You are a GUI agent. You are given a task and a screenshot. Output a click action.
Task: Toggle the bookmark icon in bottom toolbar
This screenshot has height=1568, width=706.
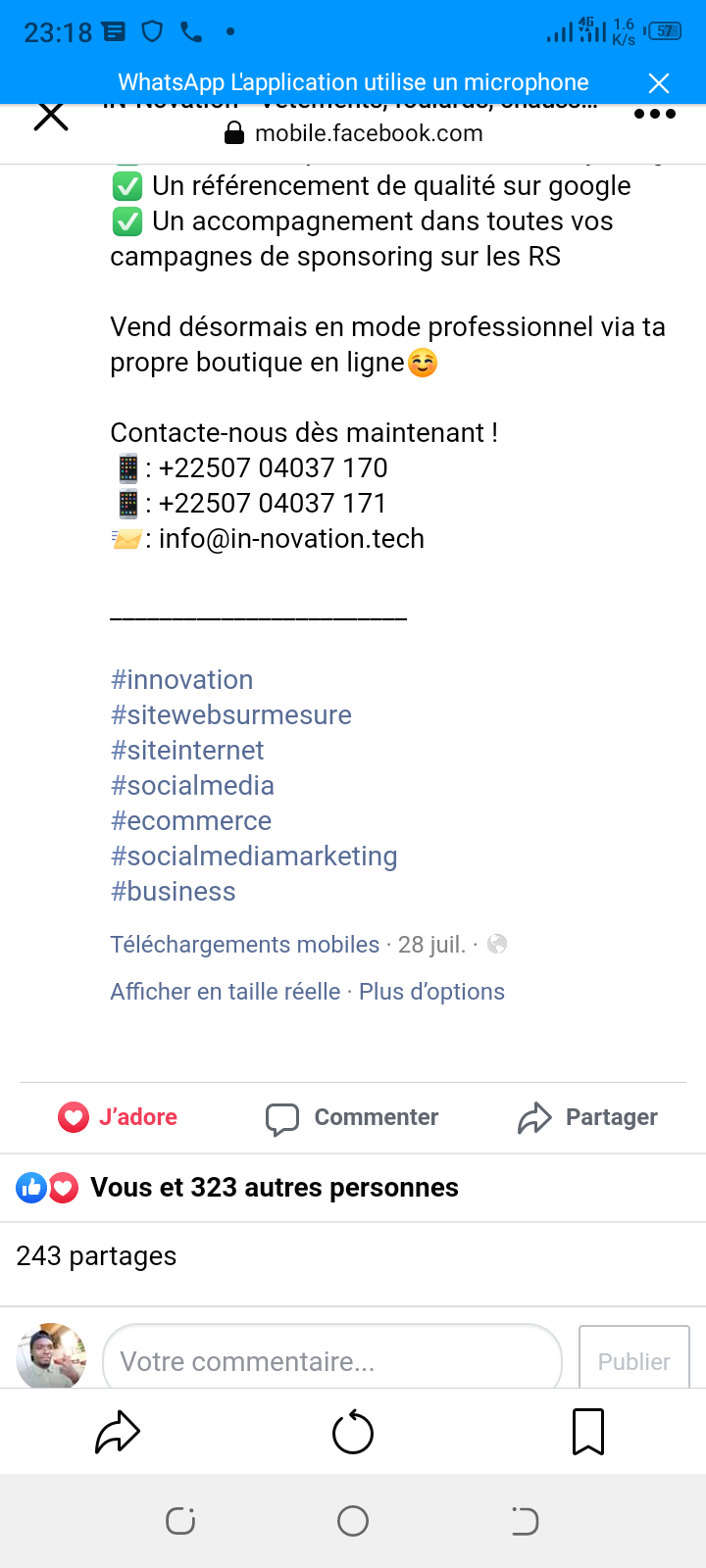click(x=588, y=1433)
